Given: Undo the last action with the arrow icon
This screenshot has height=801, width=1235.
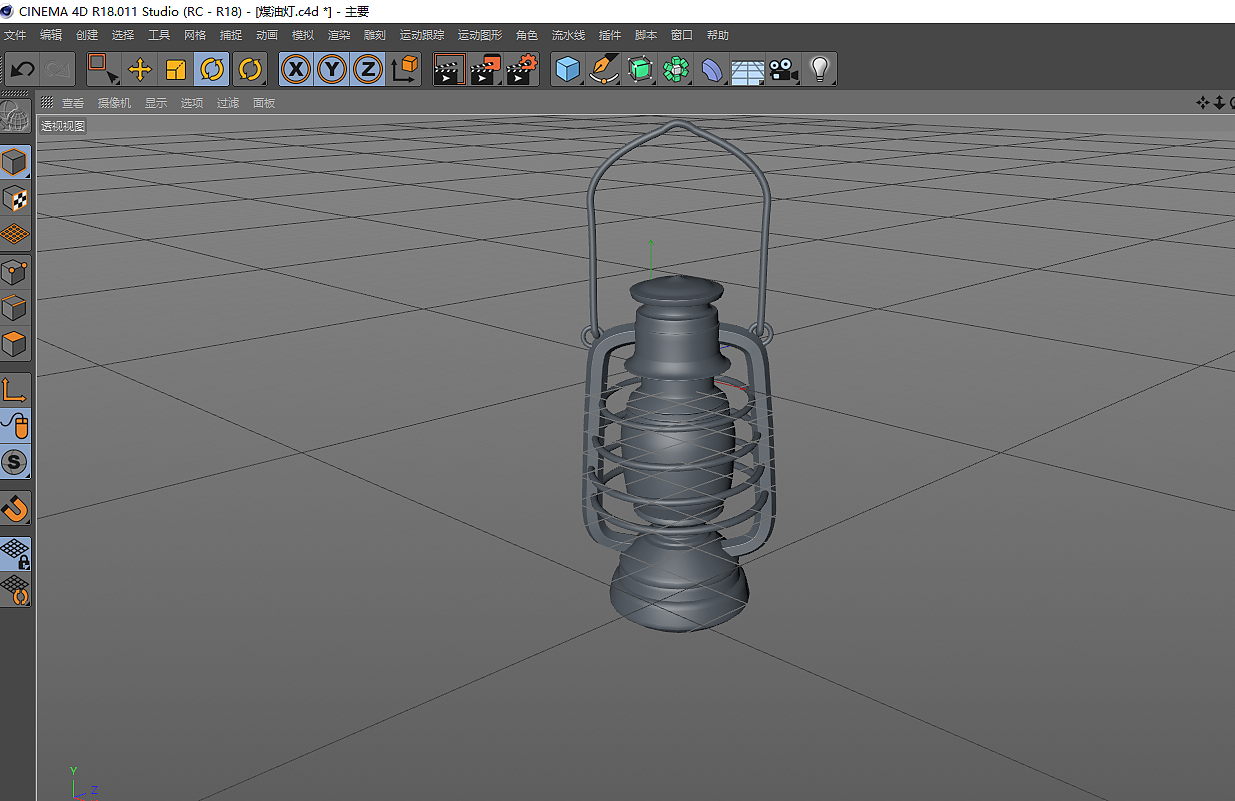Looking at the screenshot, I should tap(23, 69).
